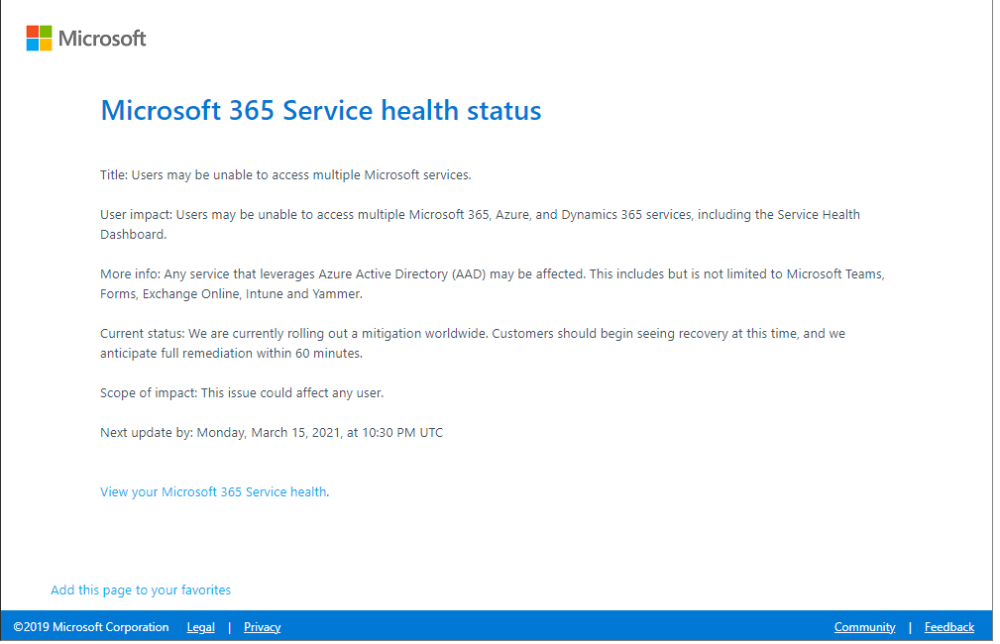
Task: Open the Legal footer link
Action: (x=201, y=627)
